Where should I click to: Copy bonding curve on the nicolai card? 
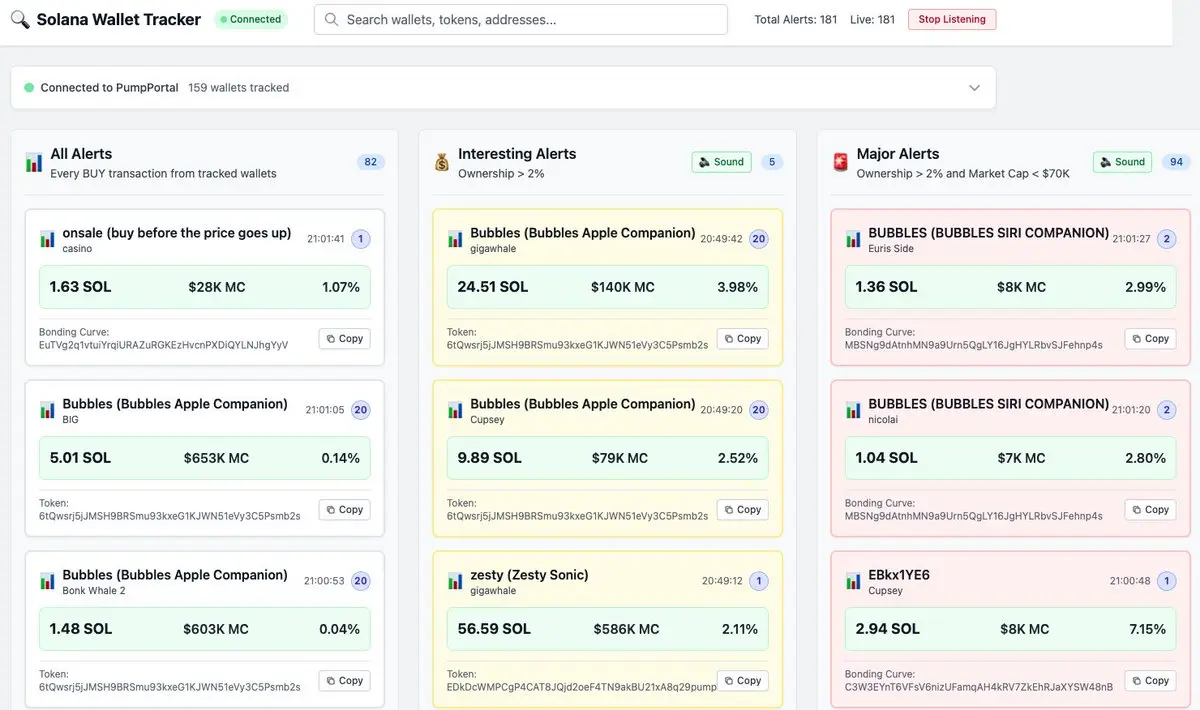[1151, 510]
